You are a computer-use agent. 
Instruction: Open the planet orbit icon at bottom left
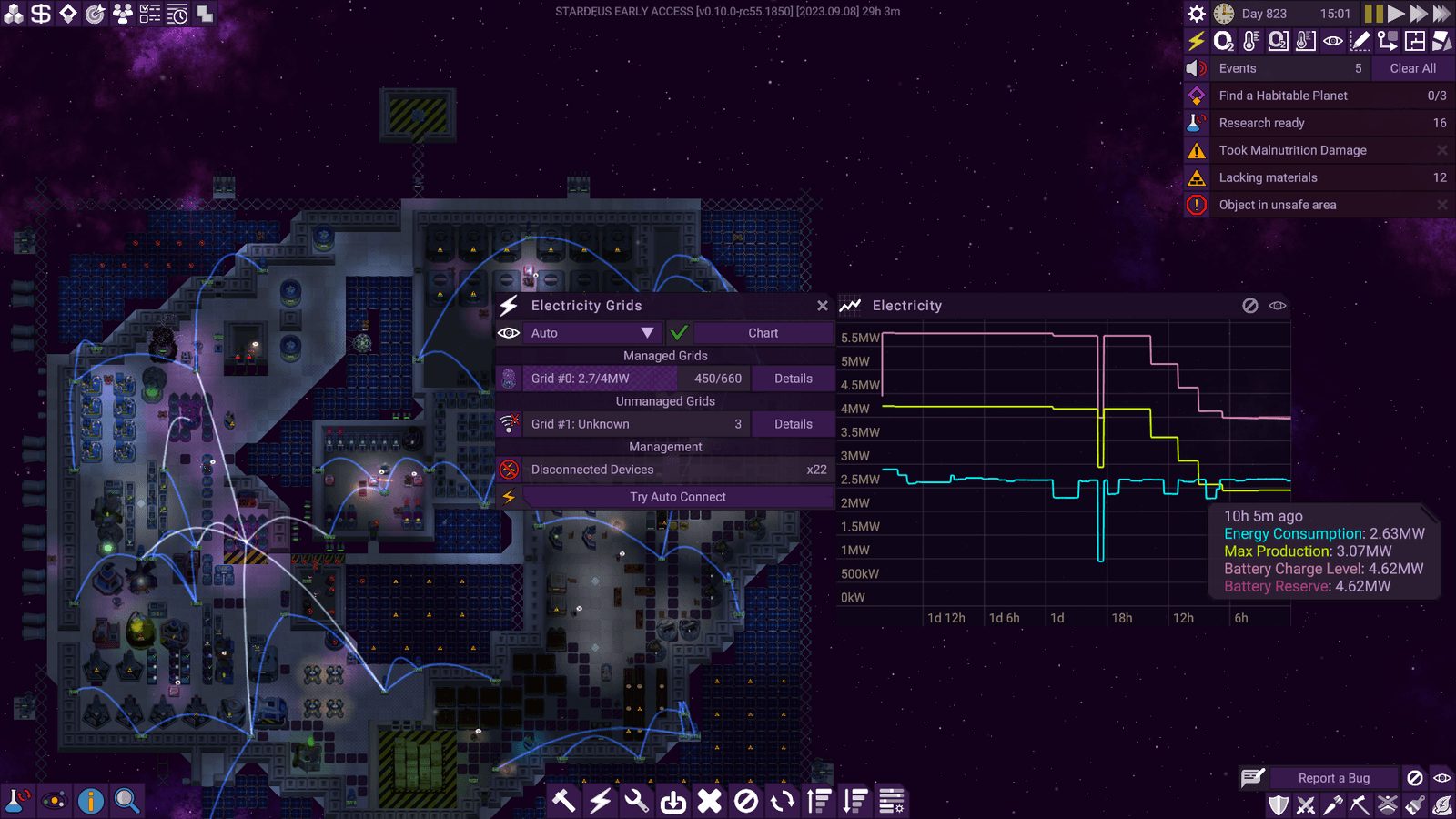[54, 801]
